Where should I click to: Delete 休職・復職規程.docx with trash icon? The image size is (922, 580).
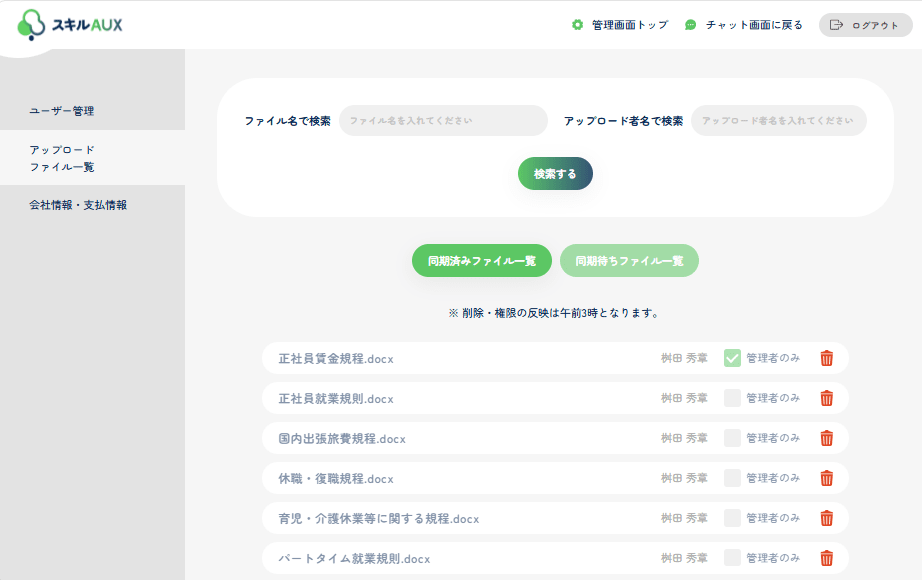click(827, 478)
